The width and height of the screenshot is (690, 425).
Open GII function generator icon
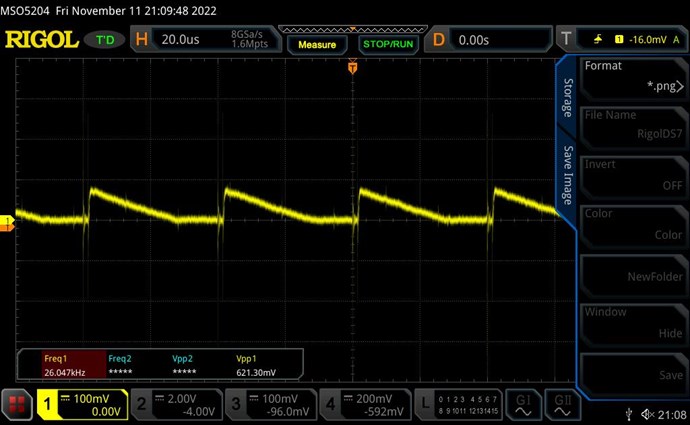562,405
